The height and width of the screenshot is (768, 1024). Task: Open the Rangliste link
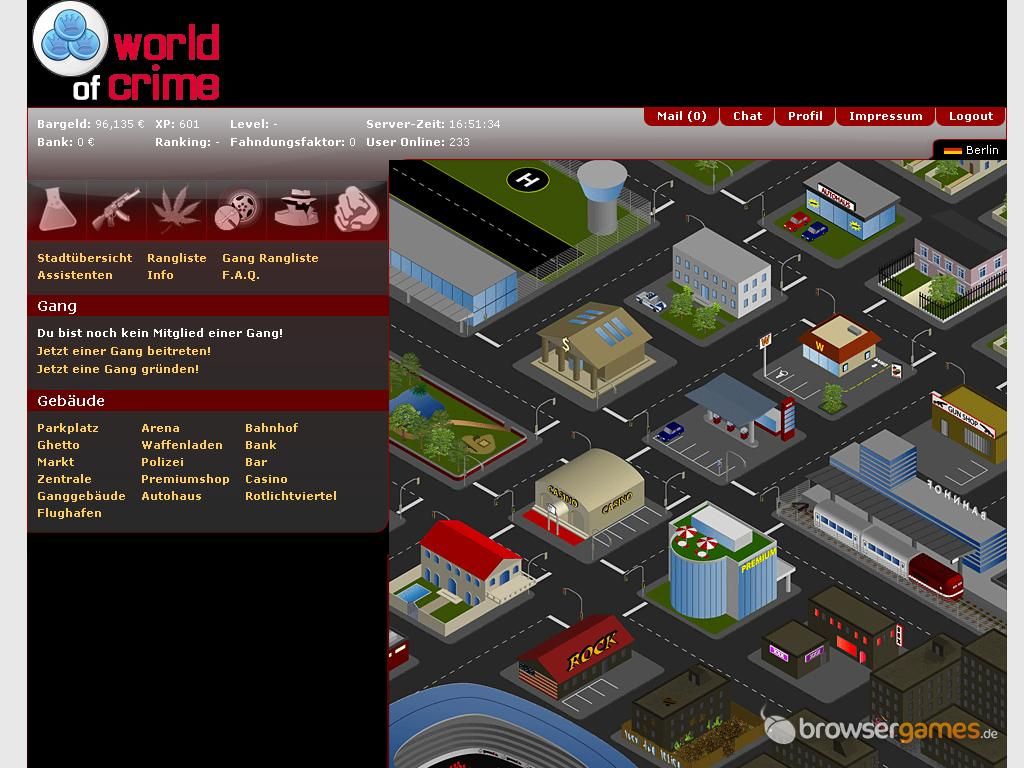pyautogui.click(x=176, y=258)
